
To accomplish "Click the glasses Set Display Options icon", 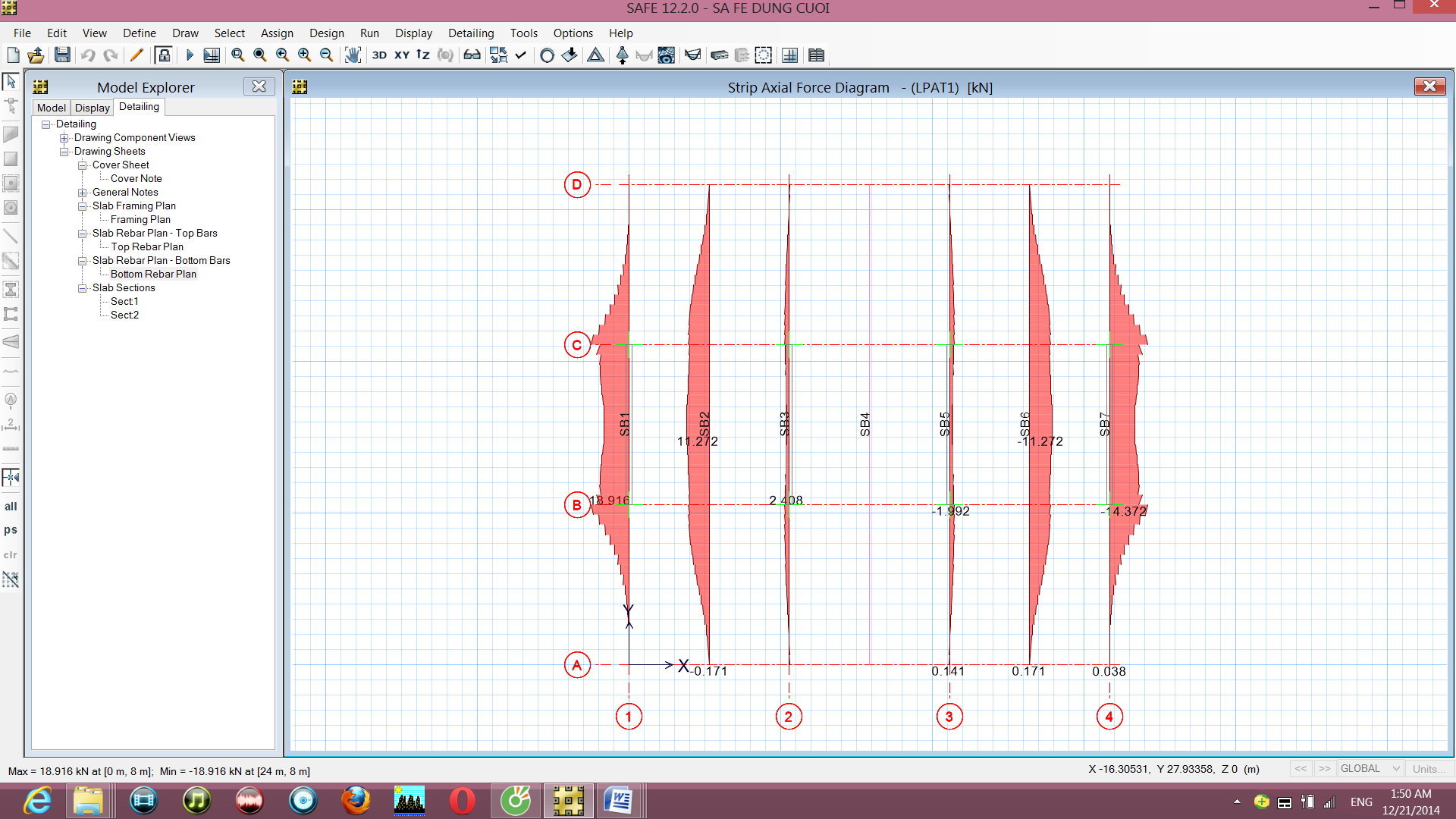I will [x=472, y=55].
